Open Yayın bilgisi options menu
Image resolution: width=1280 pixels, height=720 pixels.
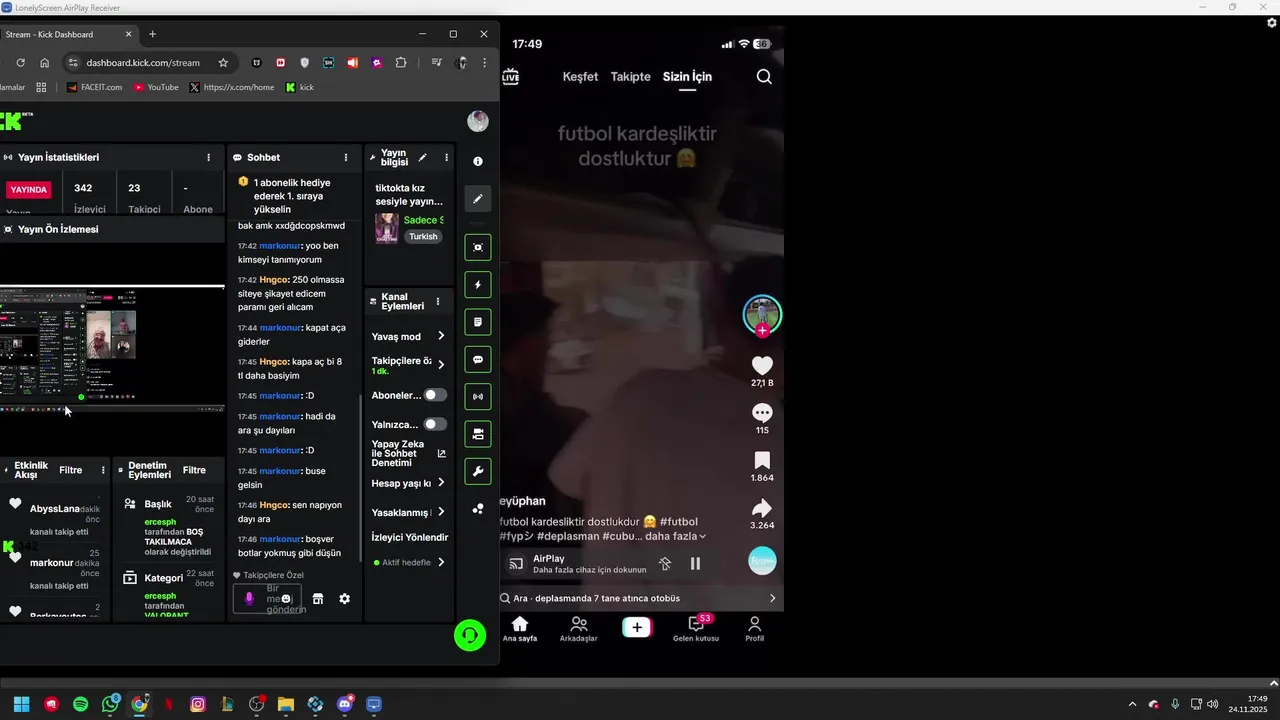click(446, 157)
